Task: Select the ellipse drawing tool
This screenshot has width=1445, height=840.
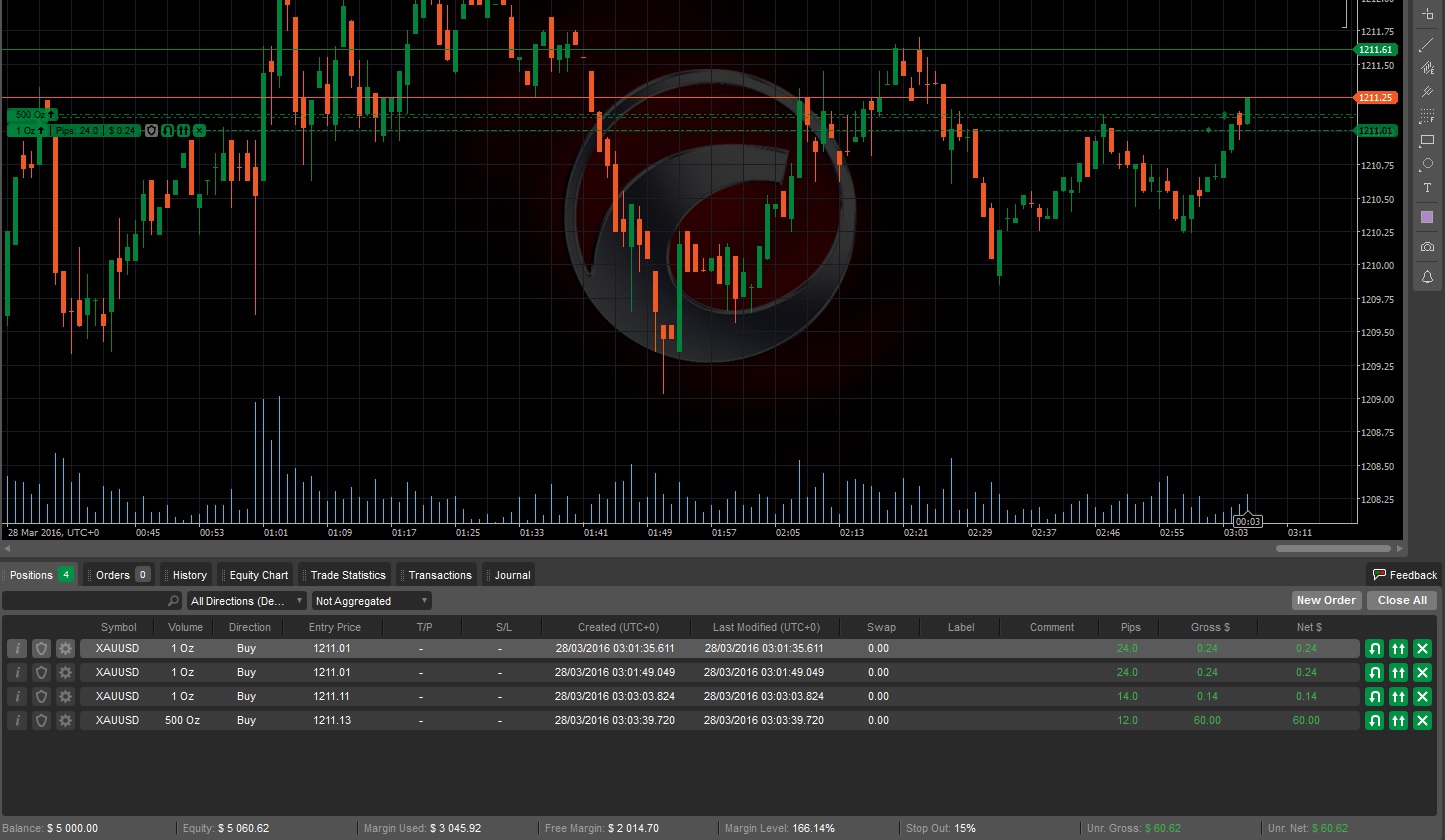Action: pyautogui.click(x=1427, y=164)
